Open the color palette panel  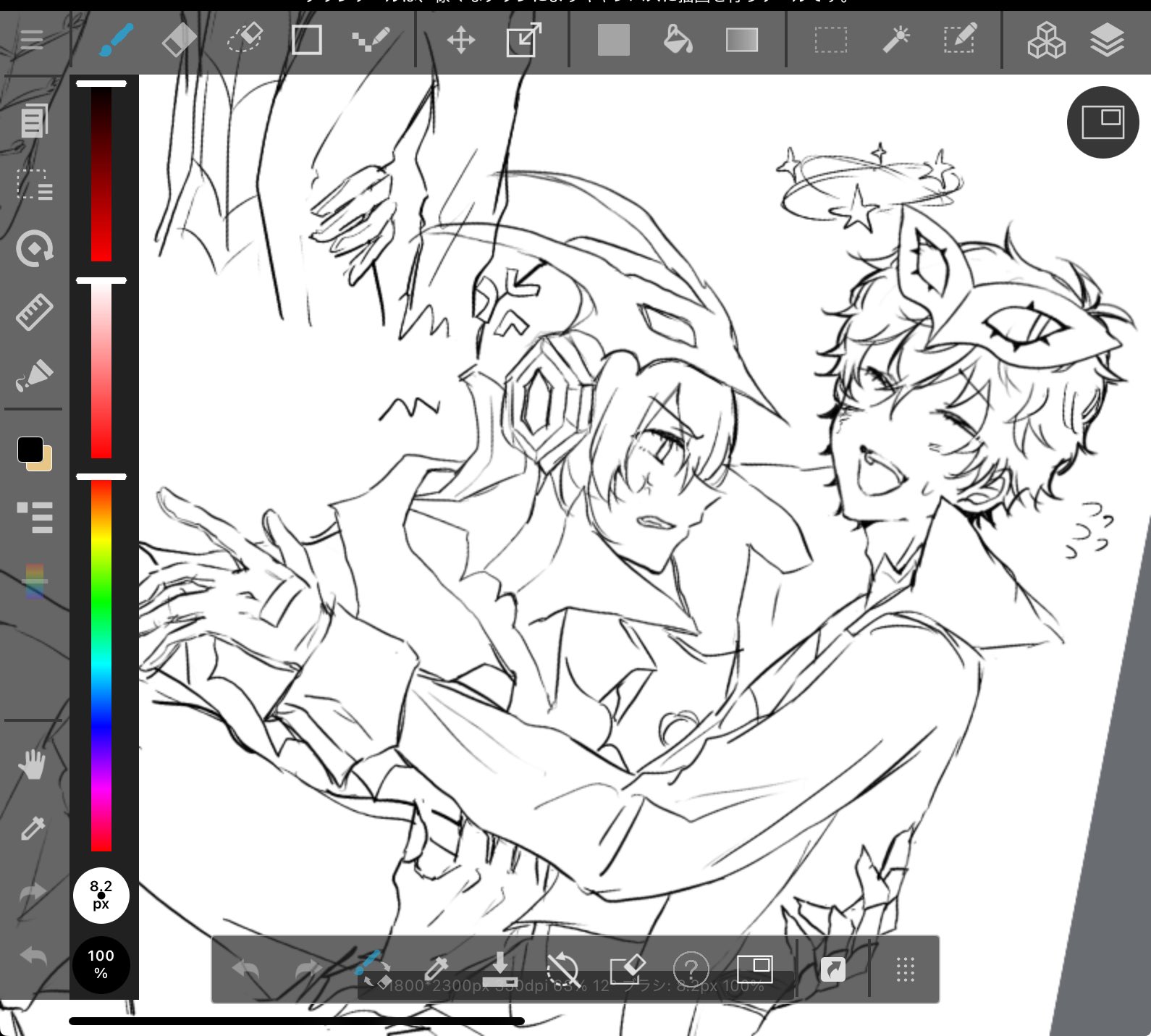tap(35, 581)
